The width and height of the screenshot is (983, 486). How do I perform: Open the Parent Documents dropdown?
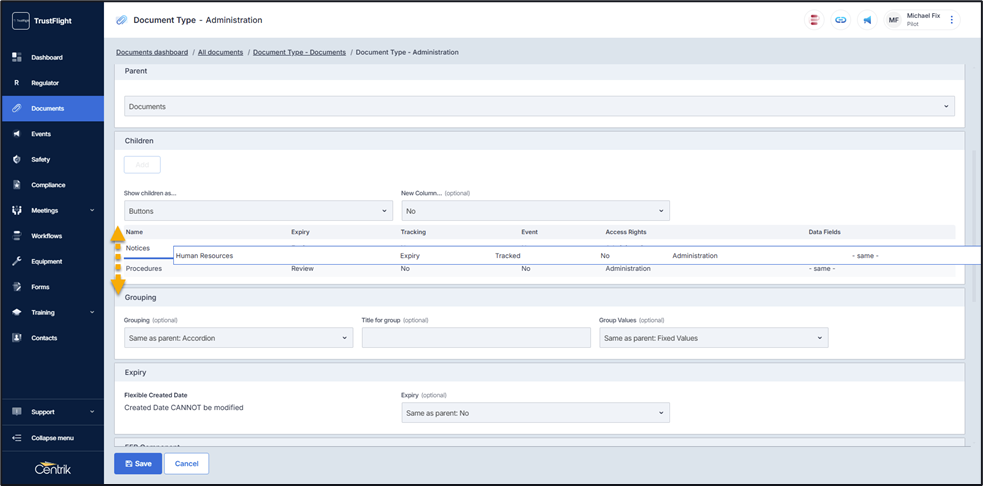(x=539, y=106)
